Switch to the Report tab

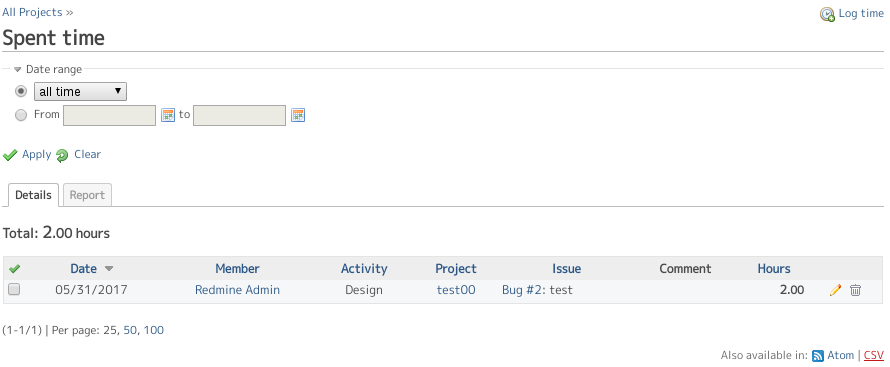[x=87, y=195]
